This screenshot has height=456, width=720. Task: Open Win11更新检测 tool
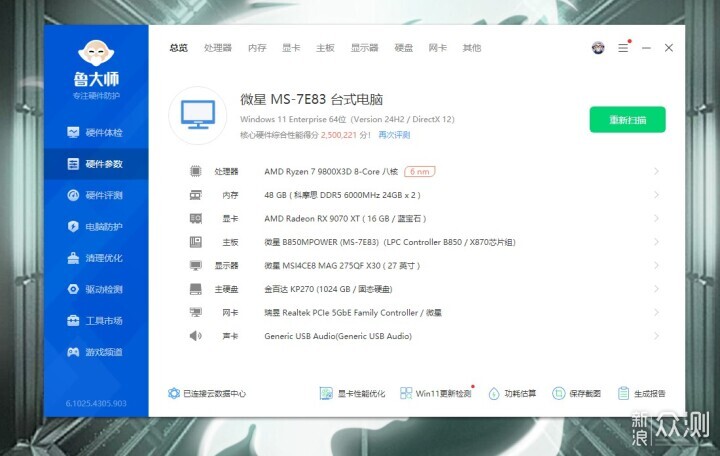436,394
